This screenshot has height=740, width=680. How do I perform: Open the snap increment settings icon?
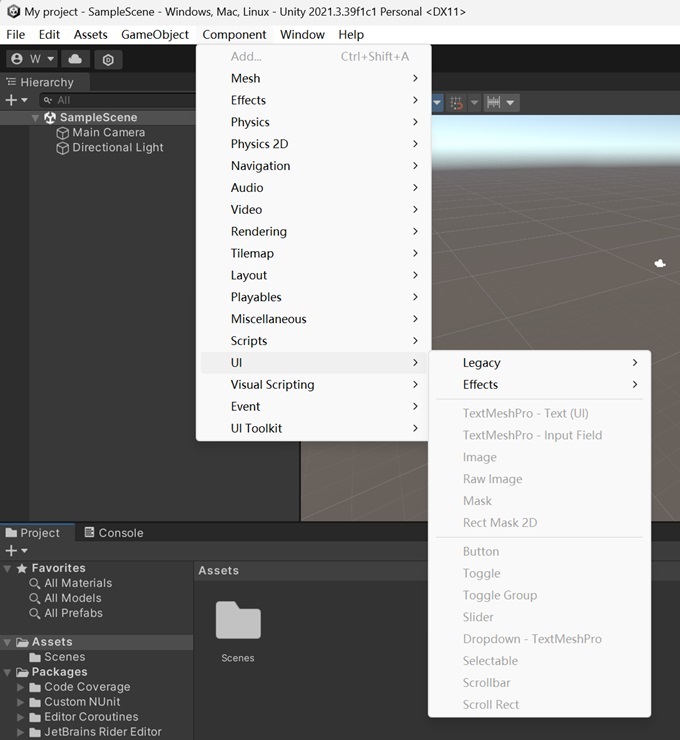[x=494, y=102]
